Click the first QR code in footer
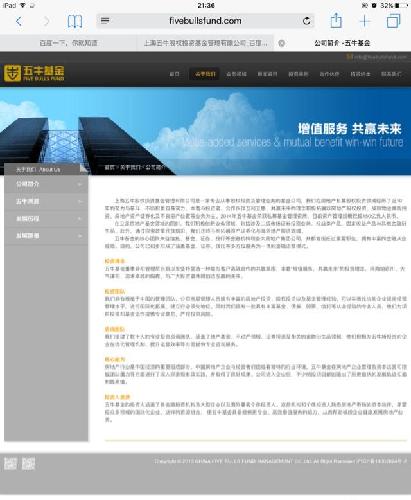411x500 pixels. pos(10,463)
